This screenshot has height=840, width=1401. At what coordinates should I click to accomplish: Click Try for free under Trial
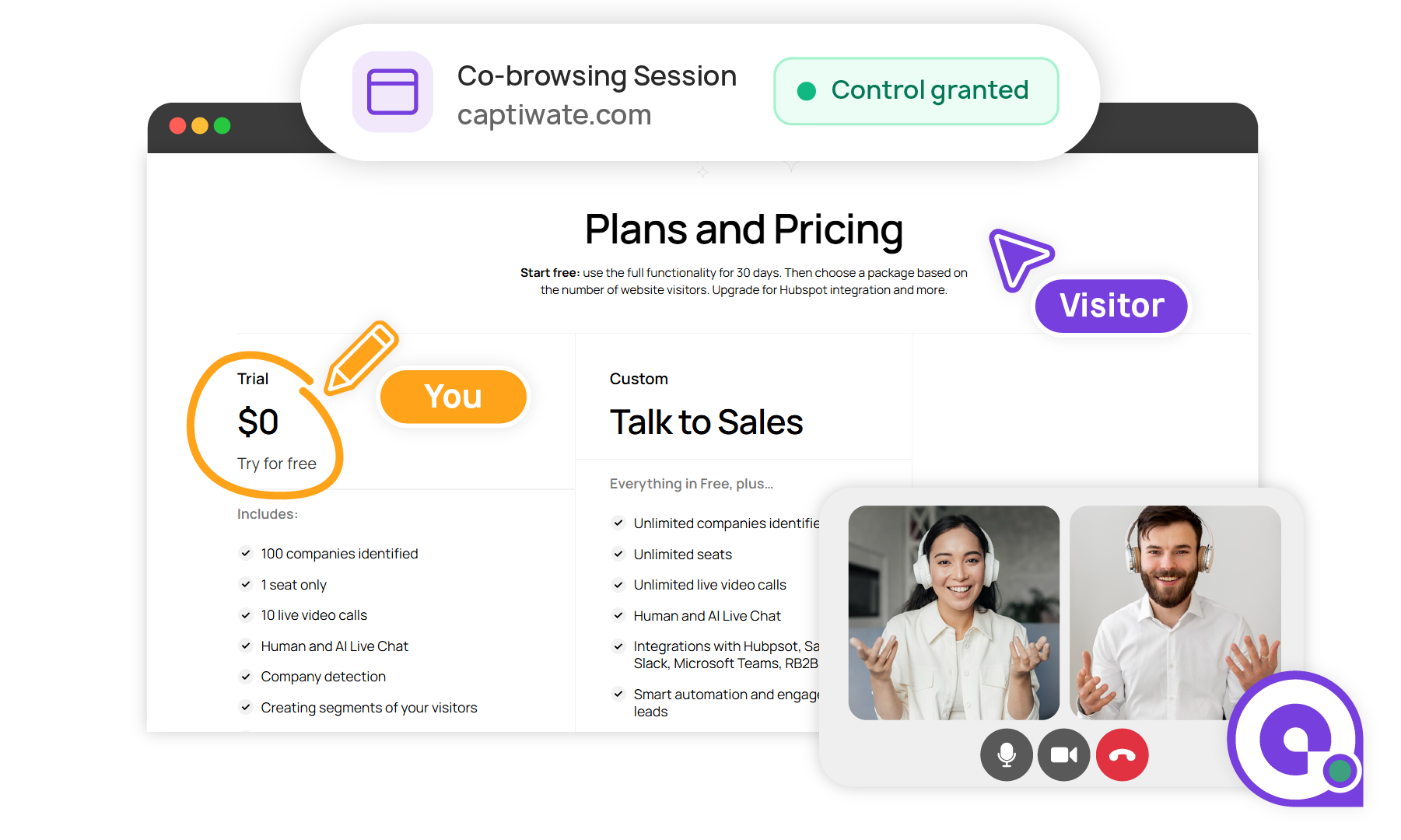(277, 464)
